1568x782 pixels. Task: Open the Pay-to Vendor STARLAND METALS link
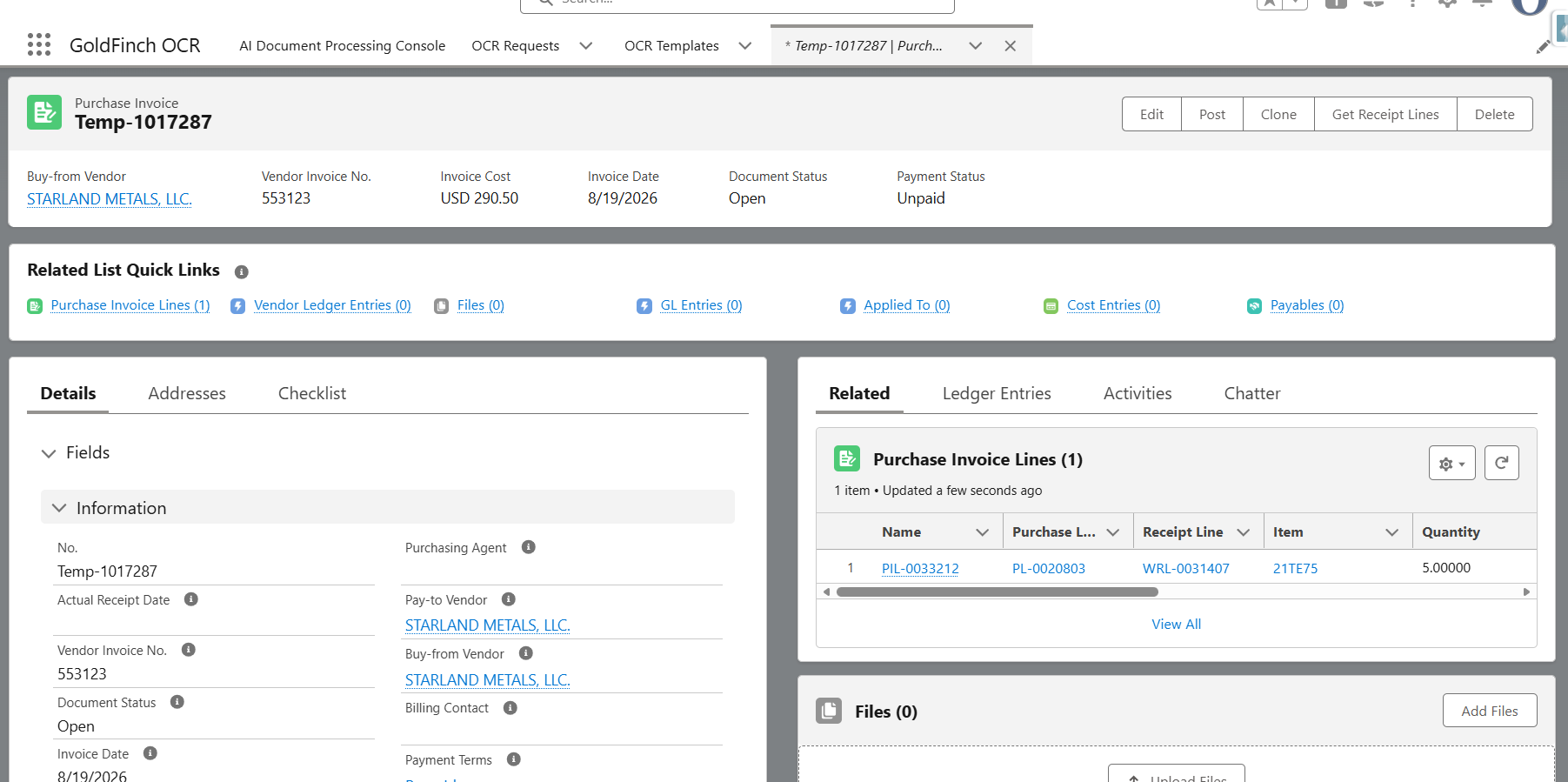click(x=488, y=625)
